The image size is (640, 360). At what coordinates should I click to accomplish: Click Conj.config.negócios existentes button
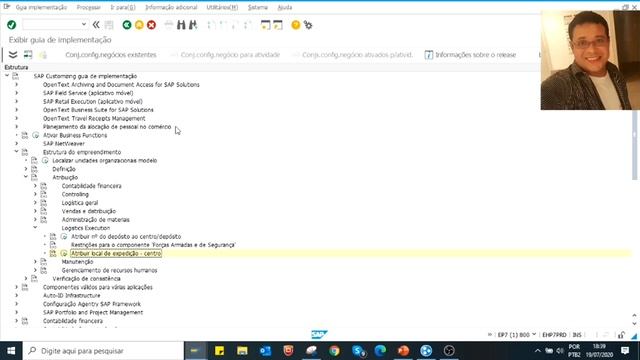tap(111, 55)
